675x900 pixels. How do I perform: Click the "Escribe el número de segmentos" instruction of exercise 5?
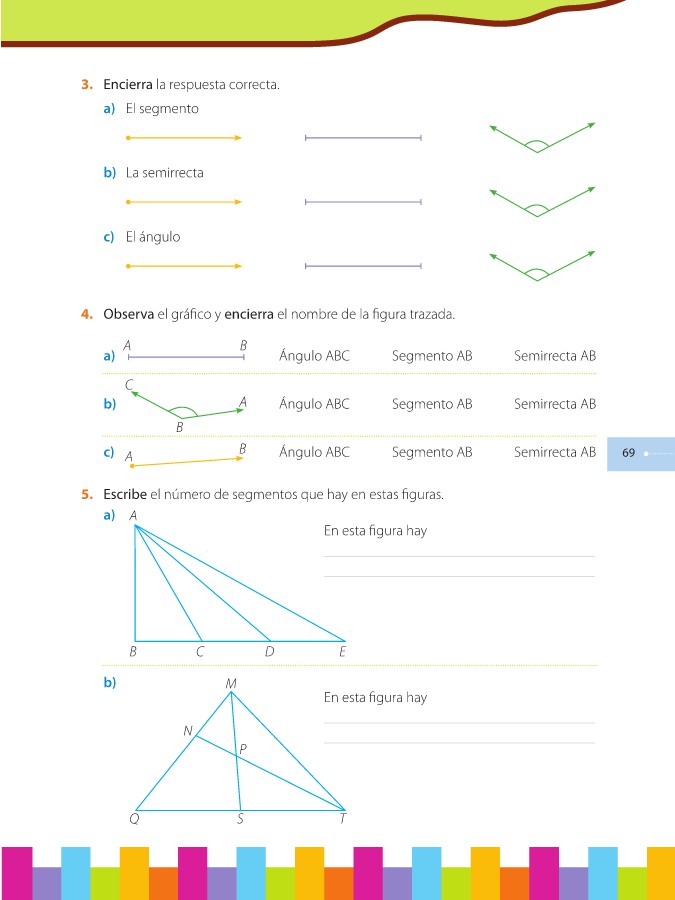click(272, 495)
